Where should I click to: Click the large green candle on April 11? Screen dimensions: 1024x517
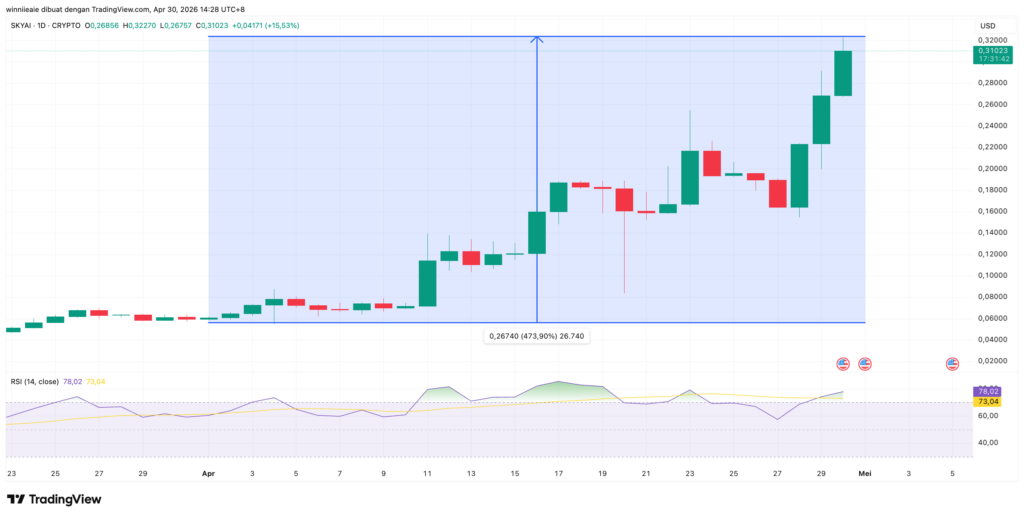427,283
